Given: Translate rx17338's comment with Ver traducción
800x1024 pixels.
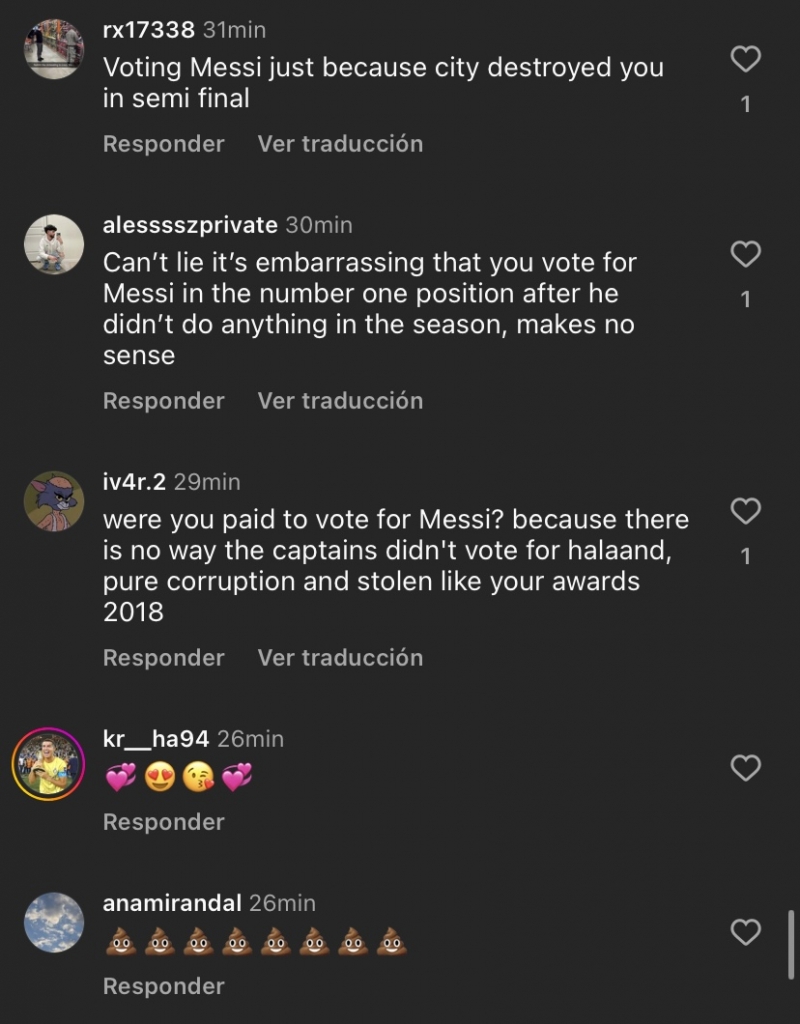Looking at the screenshot, I should (x=340, y=144).
